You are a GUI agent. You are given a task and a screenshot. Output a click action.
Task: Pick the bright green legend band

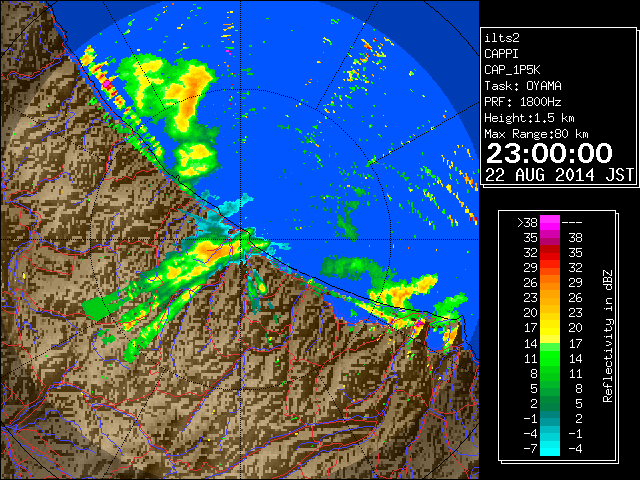point(550,358)
